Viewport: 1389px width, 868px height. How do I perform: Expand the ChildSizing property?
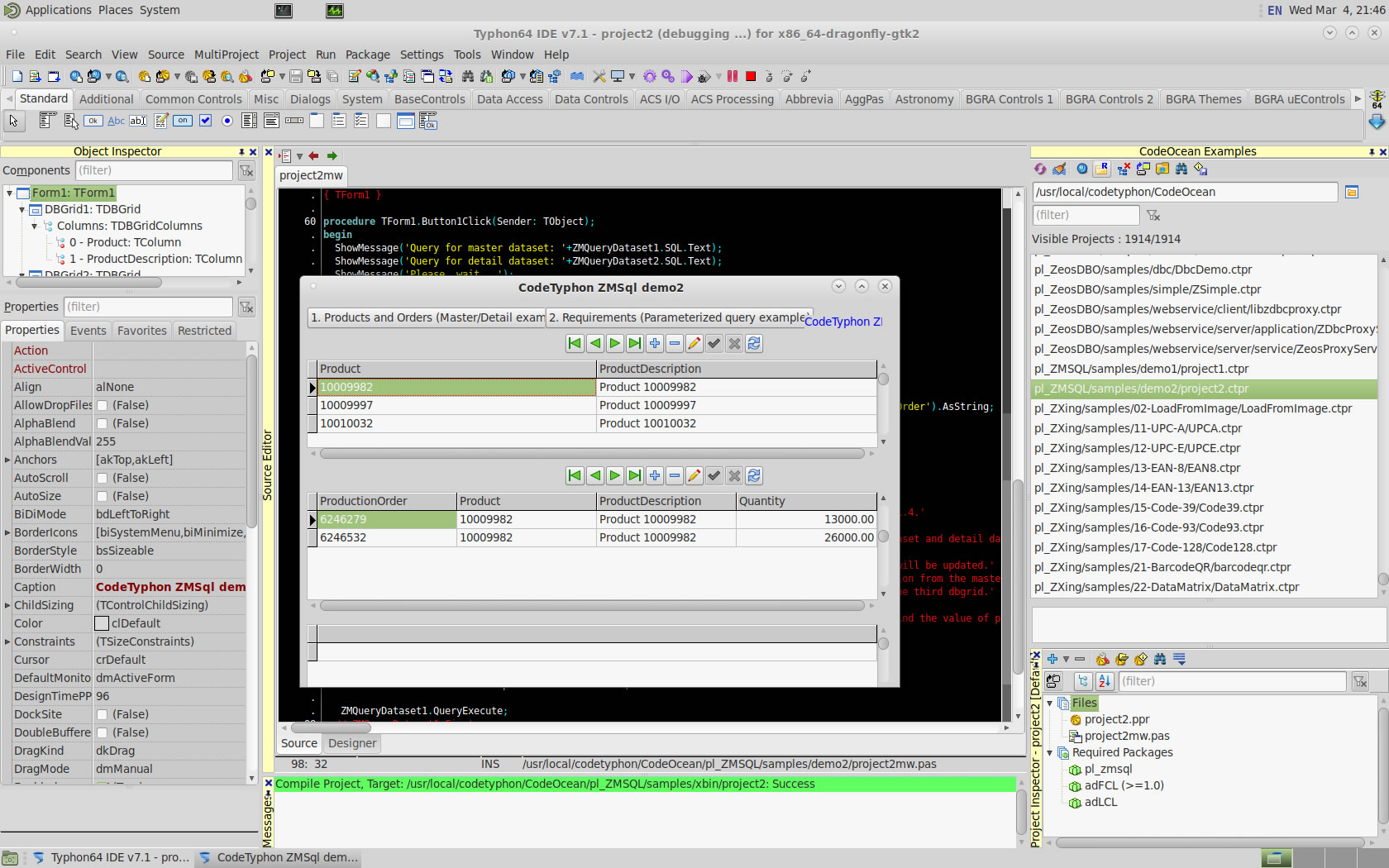pyautogui.click(x=7, y=605)
